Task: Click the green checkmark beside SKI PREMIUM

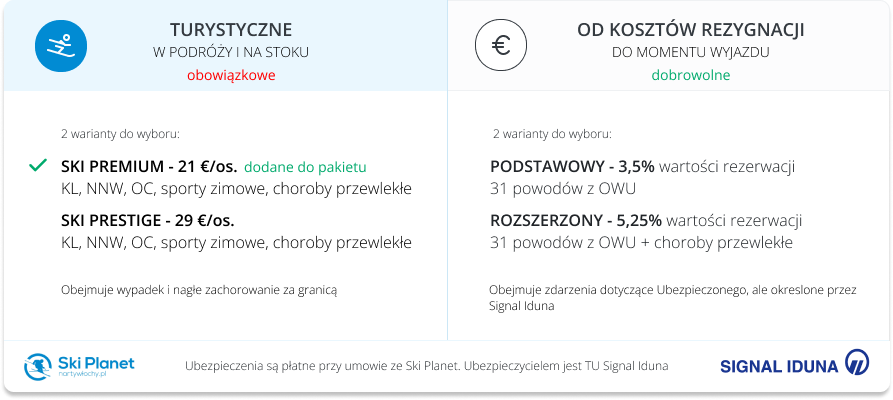Action: [38, 166]
